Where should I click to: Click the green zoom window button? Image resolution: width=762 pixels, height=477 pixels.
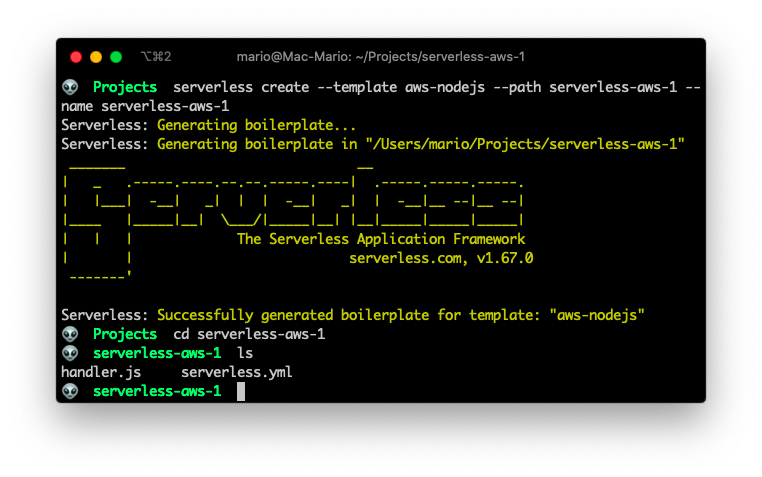tap(116, 57)
